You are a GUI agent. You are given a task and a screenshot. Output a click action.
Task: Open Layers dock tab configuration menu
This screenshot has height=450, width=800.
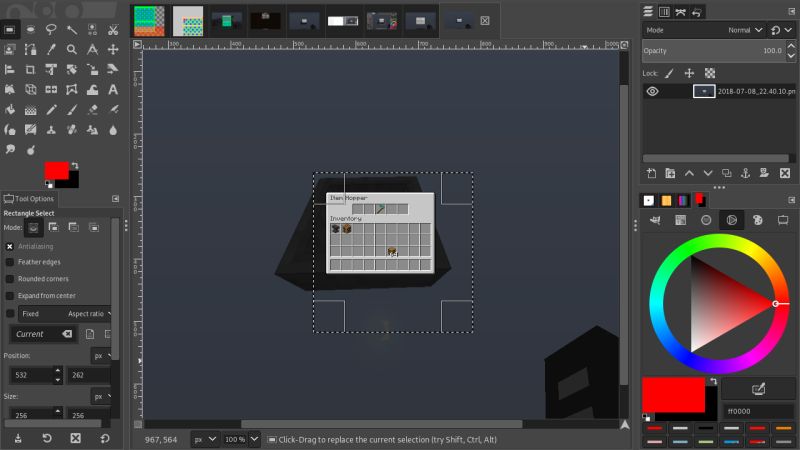791,12
